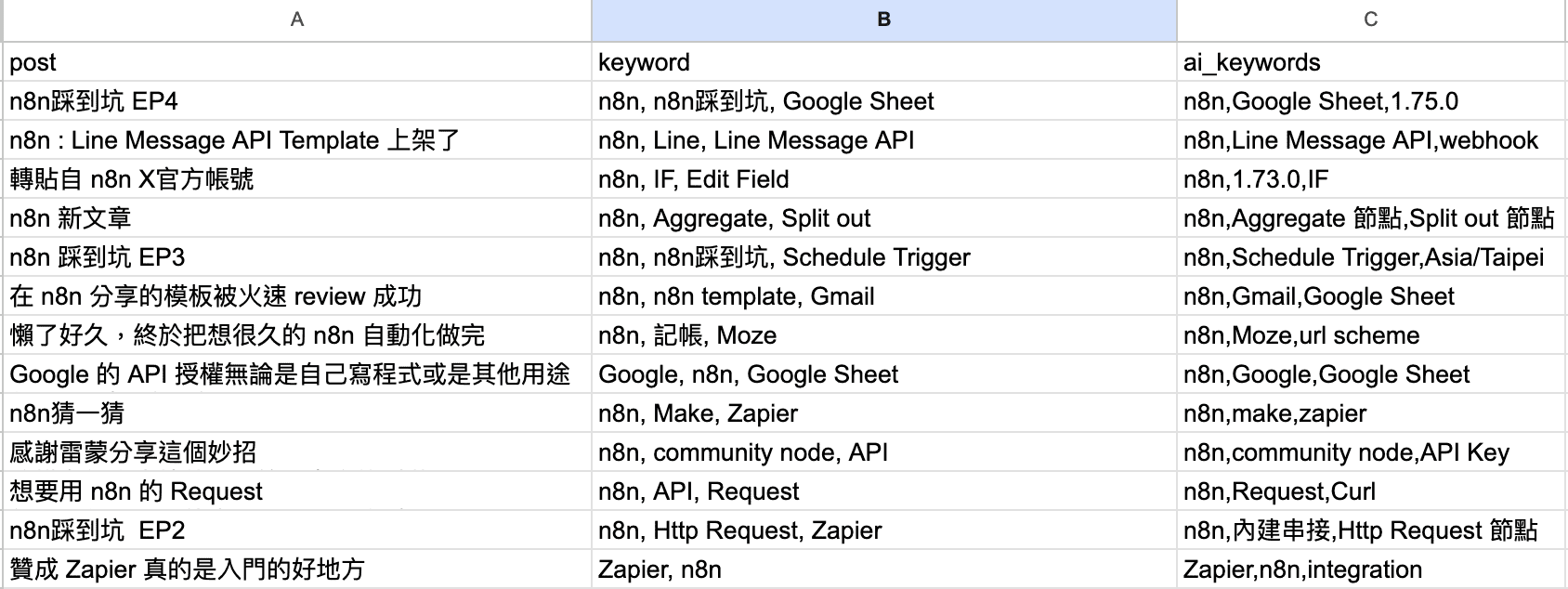Click the 'keyword' header cell

(x=883, y=62)
